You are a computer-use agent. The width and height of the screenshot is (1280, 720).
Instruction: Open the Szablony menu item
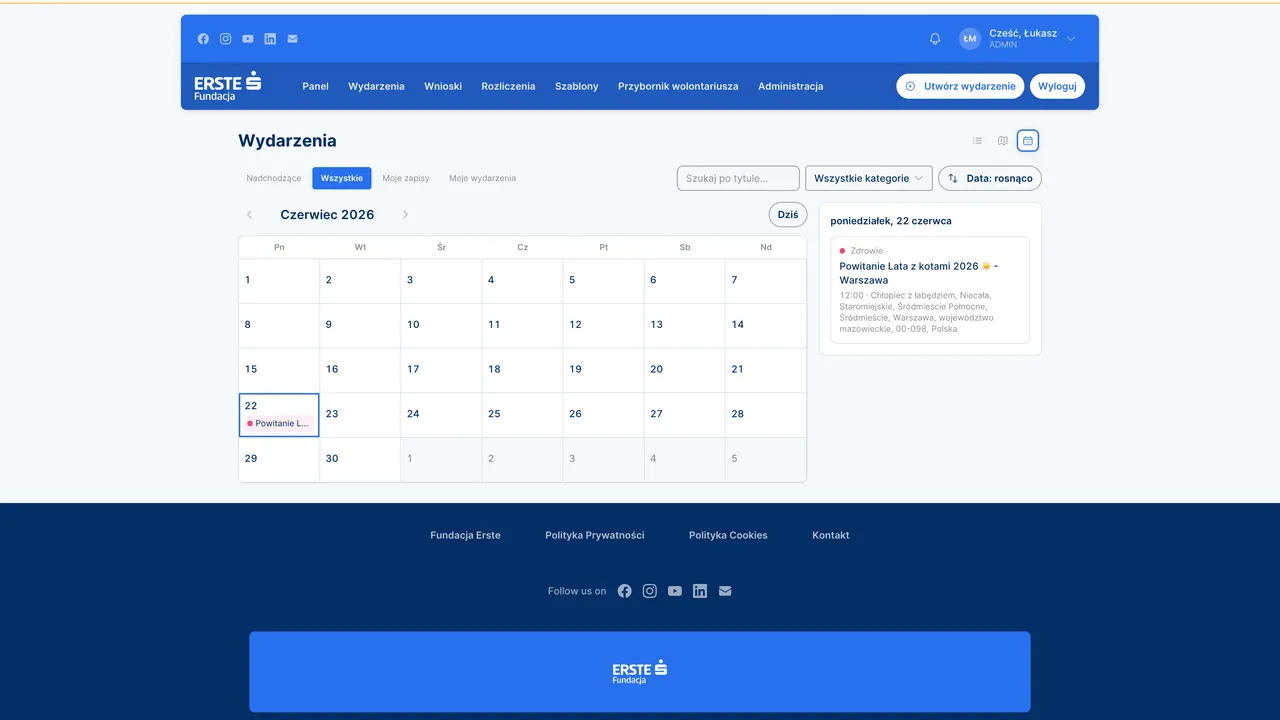(577, 86)
